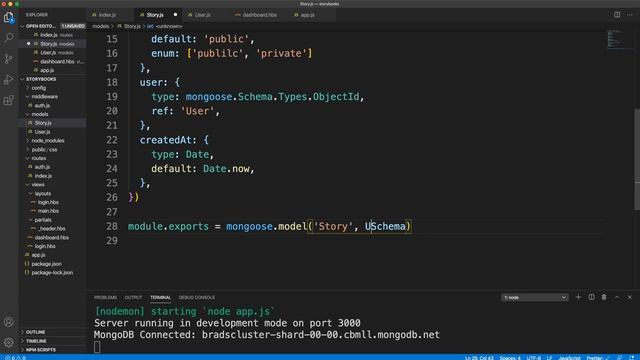Collapse the routes folder
Viewport: 640px width, 360px height.
(38, 158)
